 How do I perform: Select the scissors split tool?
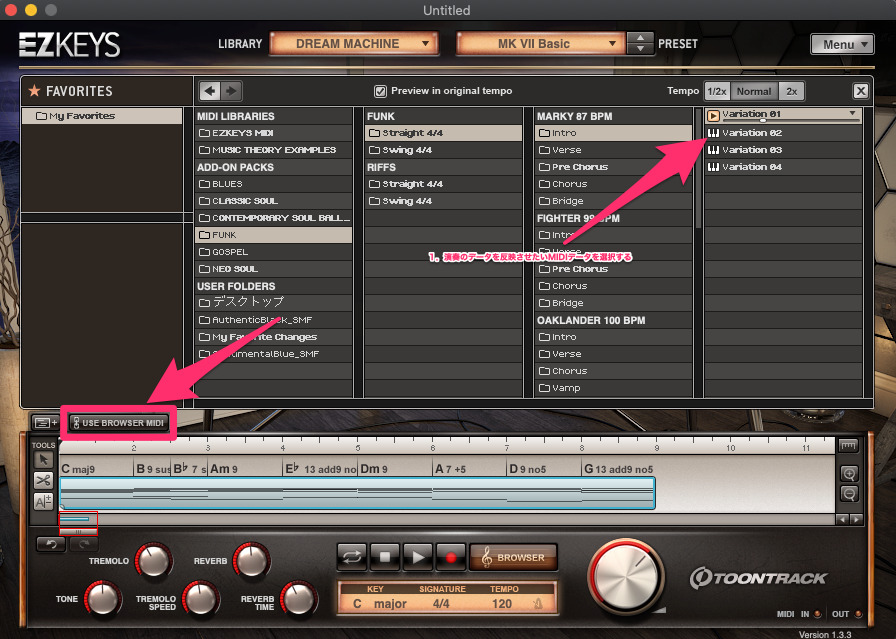[44, 481]
